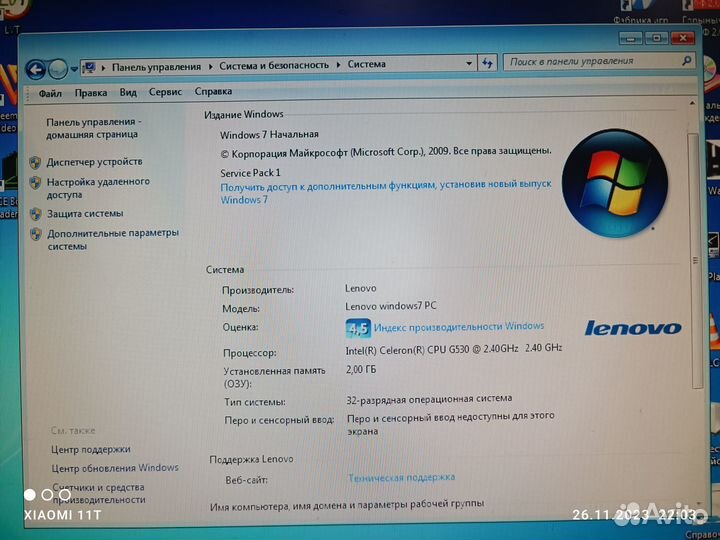Open the 'Файл' menu
The height and width of the screenshot is (540, 720).
coord(50,93)
